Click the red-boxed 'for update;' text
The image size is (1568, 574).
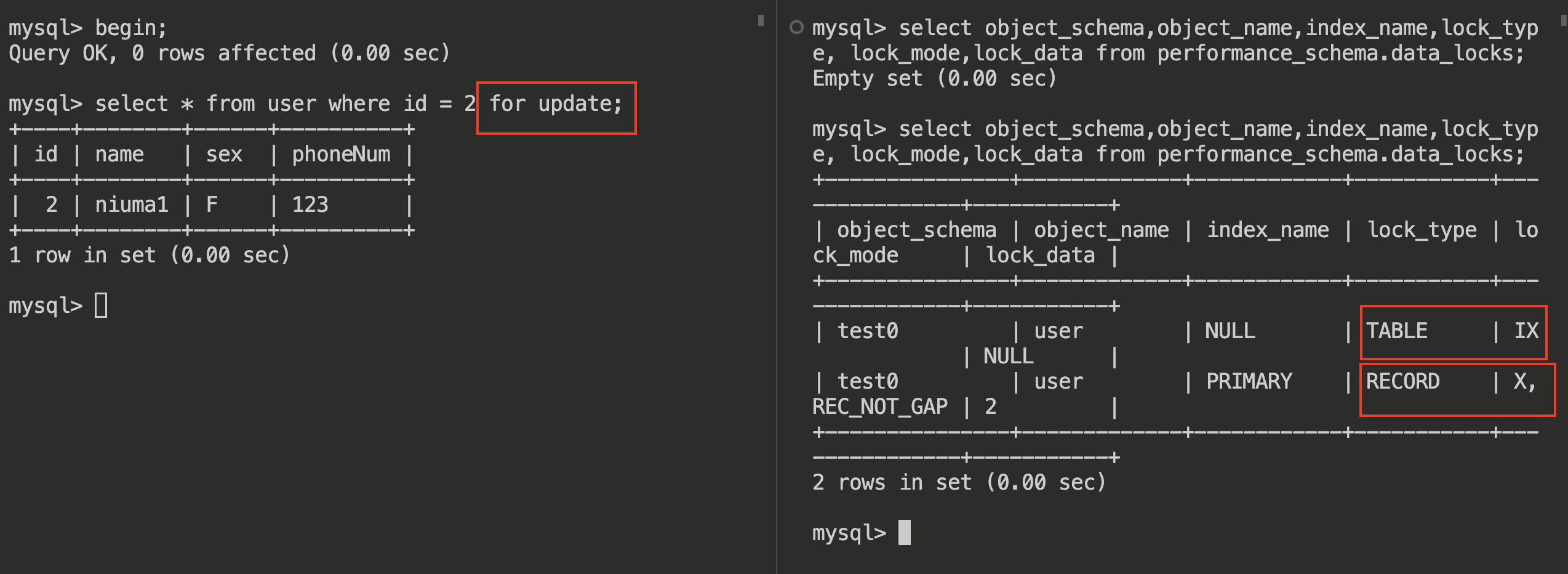point(556,104)
